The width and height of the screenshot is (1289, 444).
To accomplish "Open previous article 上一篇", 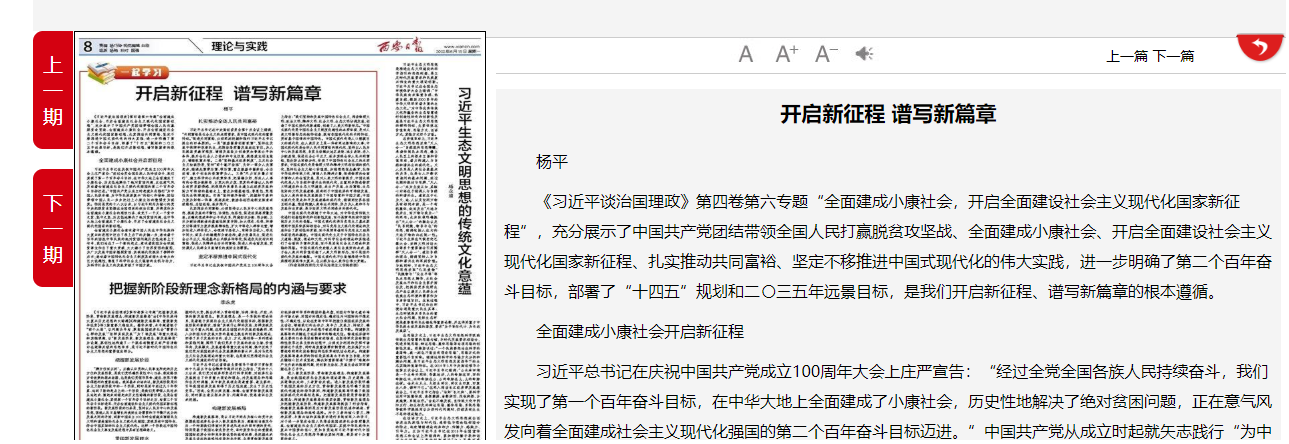I will [x=1127, y=56].
